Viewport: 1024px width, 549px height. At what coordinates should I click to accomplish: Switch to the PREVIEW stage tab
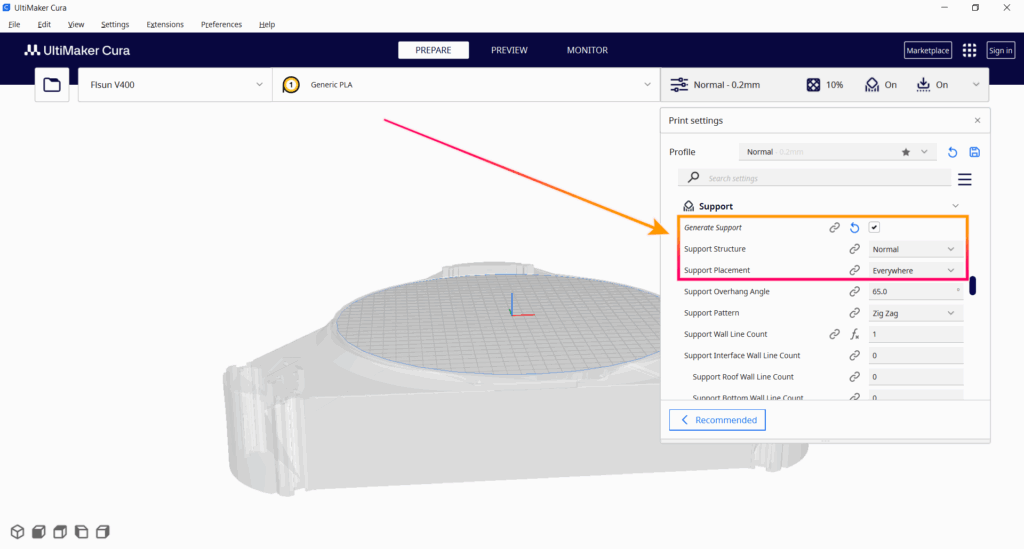(x=509, y=50)
